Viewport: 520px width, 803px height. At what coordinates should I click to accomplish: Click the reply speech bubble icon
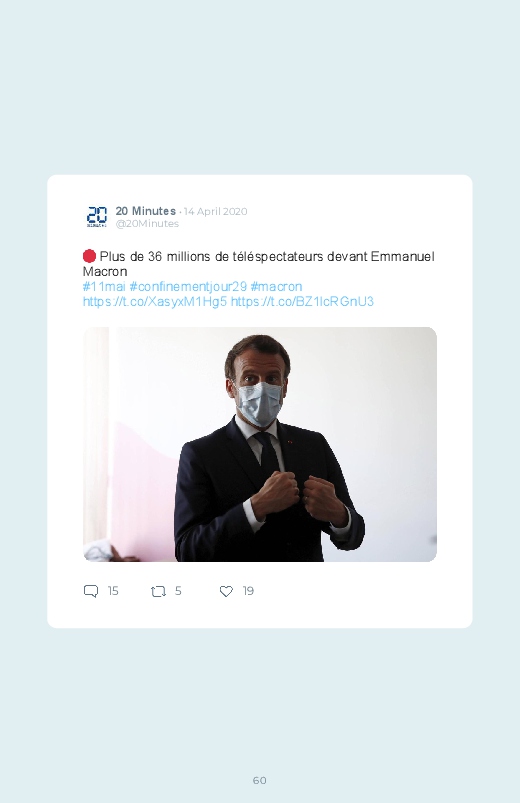(91, 591)
